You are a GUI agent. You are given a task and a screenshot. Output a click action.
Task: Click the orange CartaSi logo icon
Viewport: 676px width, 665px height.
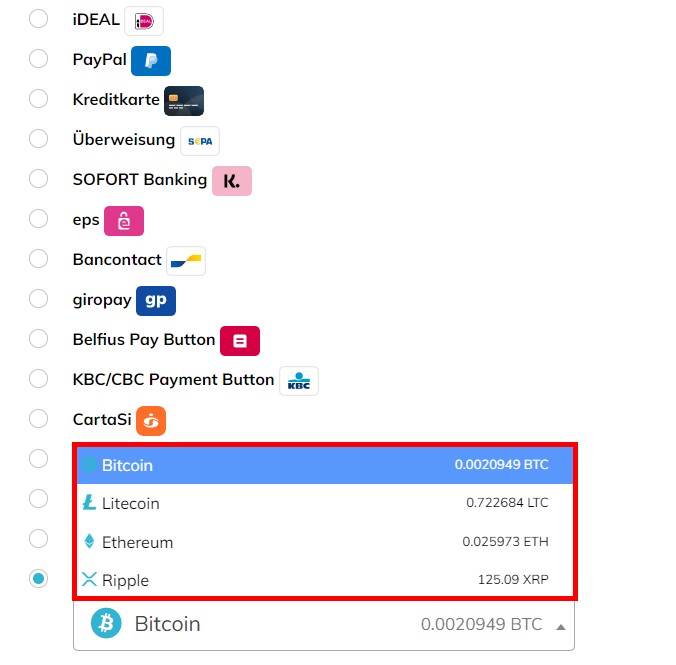click(151, 421)
